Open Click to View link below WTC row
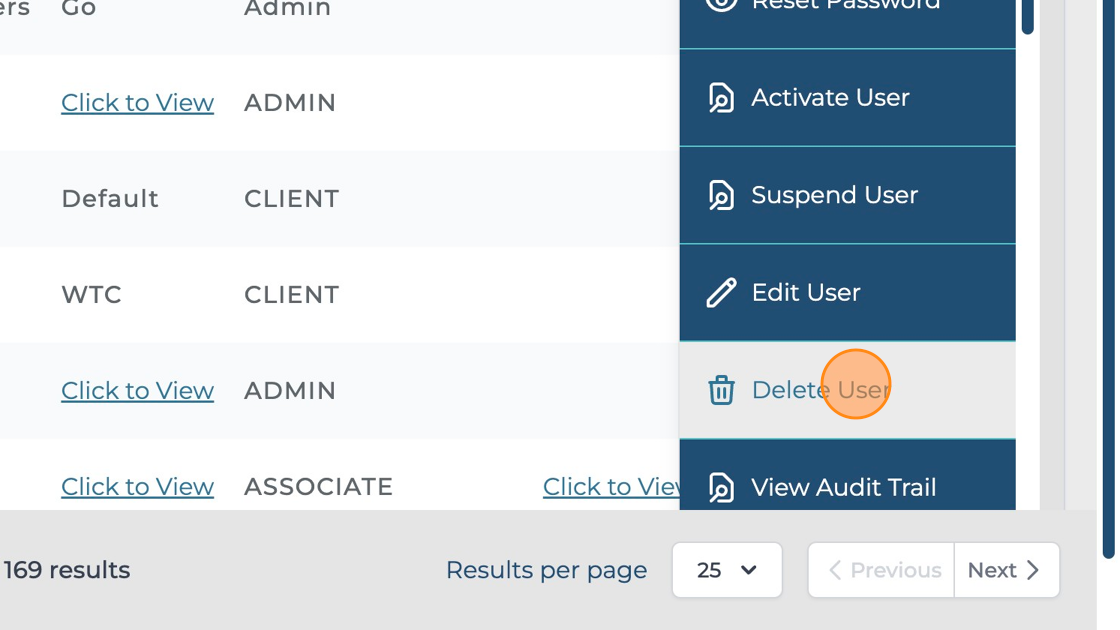 (x=137, y=391)
